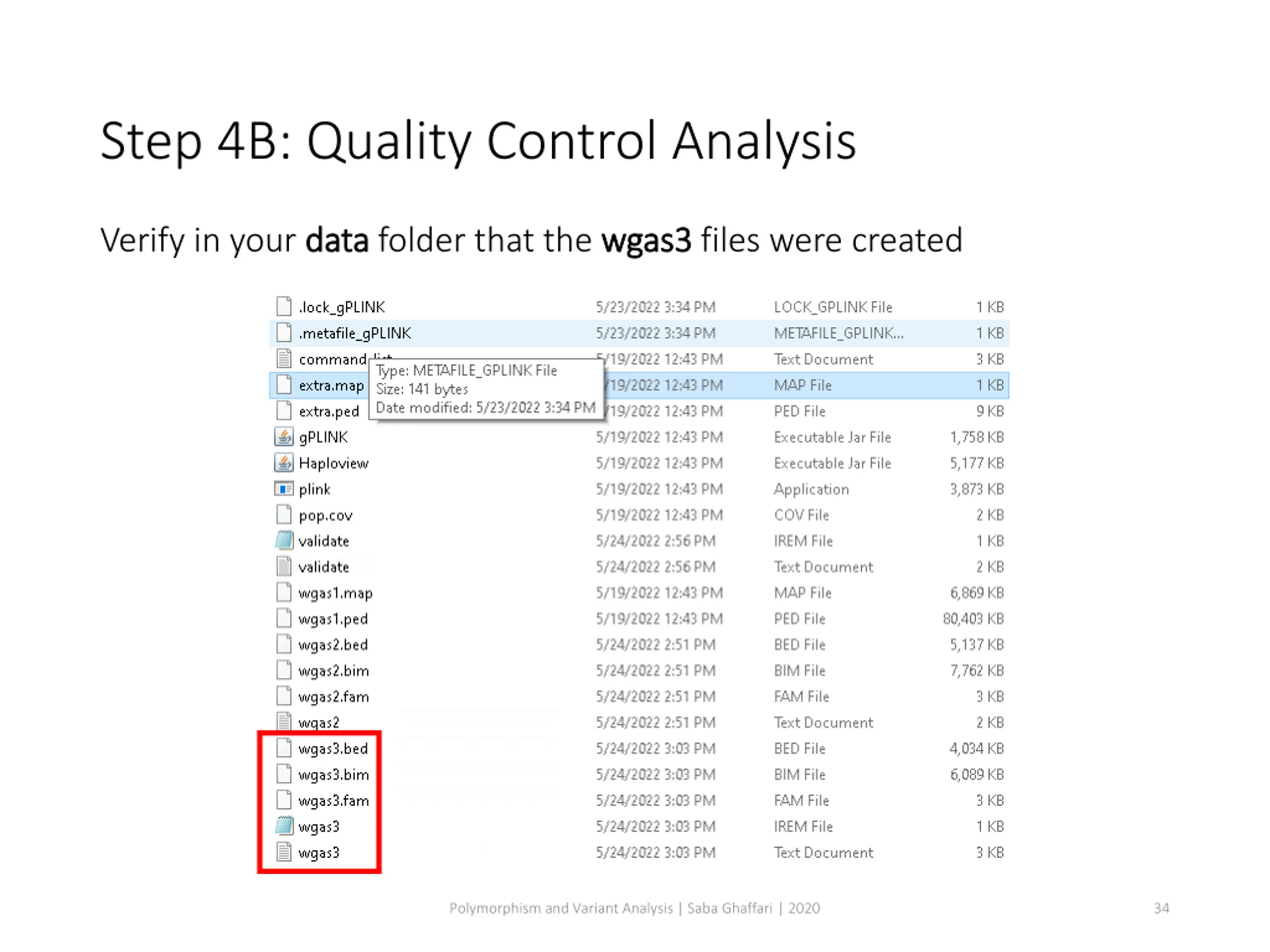Image resolution: width=1270 pixels, height=952 pixels.
Task: Select the wgas2.bim file name
Action: pyautogui.click(x=333, y=671)
